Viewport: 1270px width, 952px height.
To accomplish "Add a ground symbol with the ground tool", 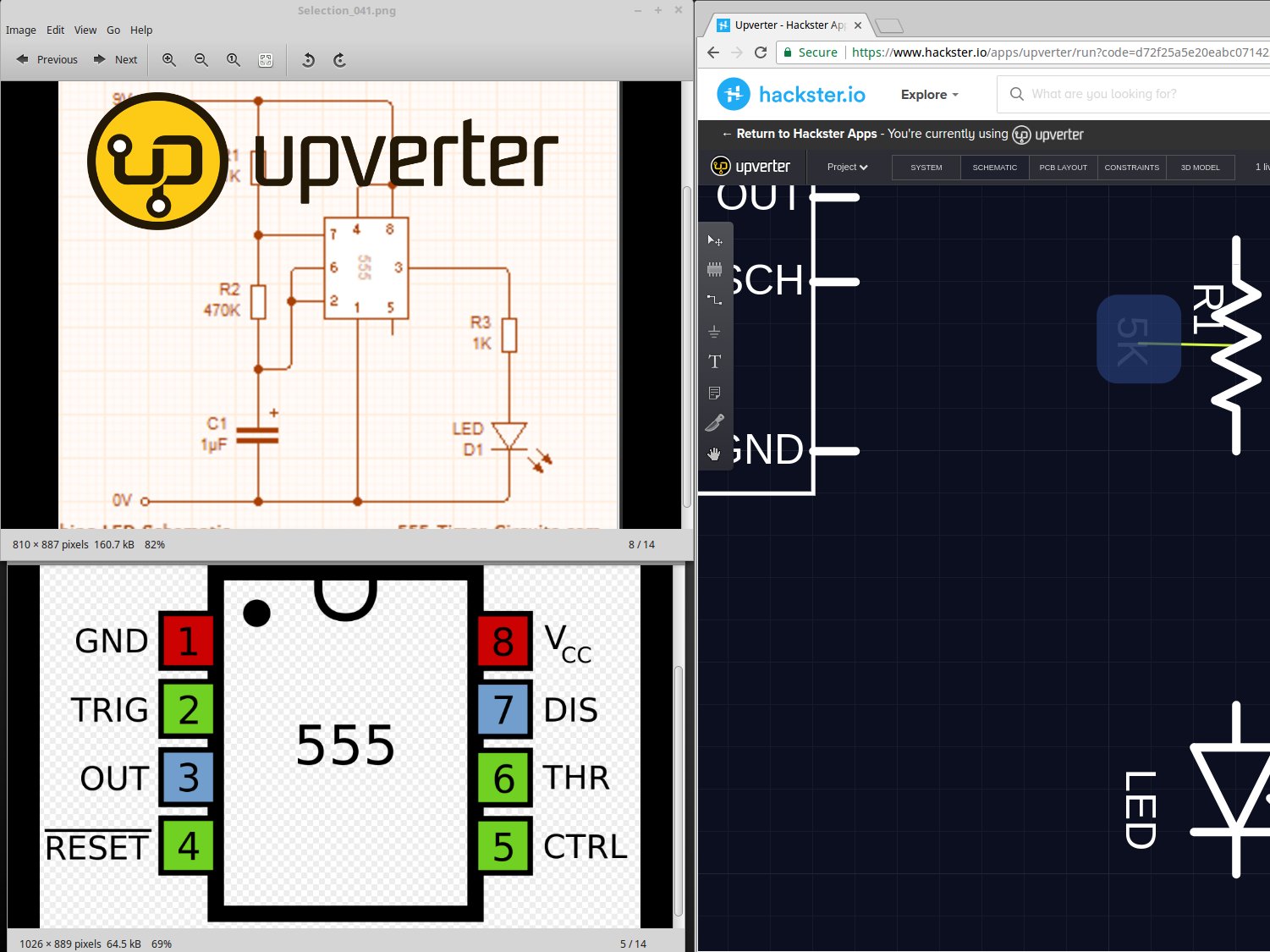I will coord(715,332).
